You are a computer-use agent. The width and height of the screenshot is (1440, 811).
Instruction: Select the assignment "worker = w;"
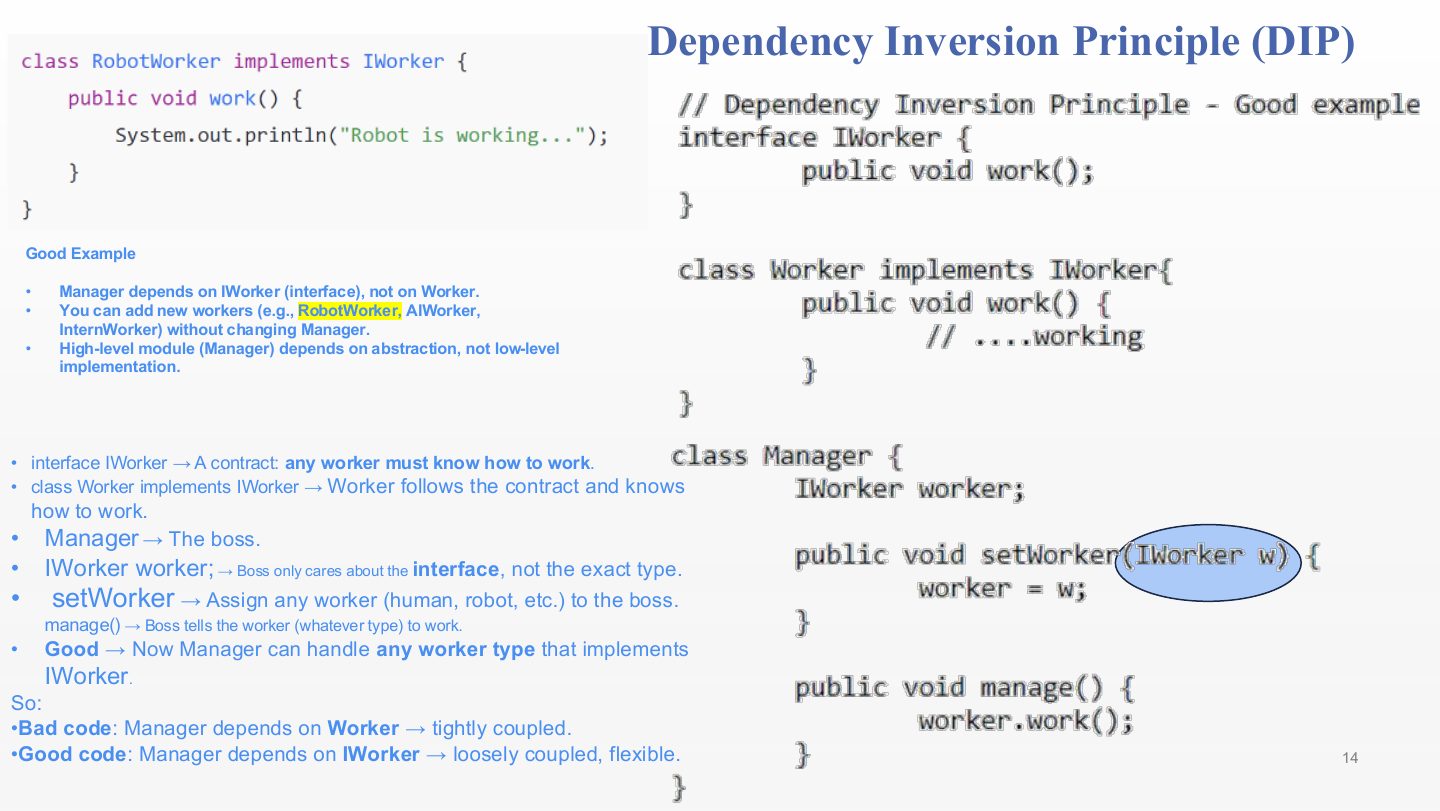[1002, 588]
